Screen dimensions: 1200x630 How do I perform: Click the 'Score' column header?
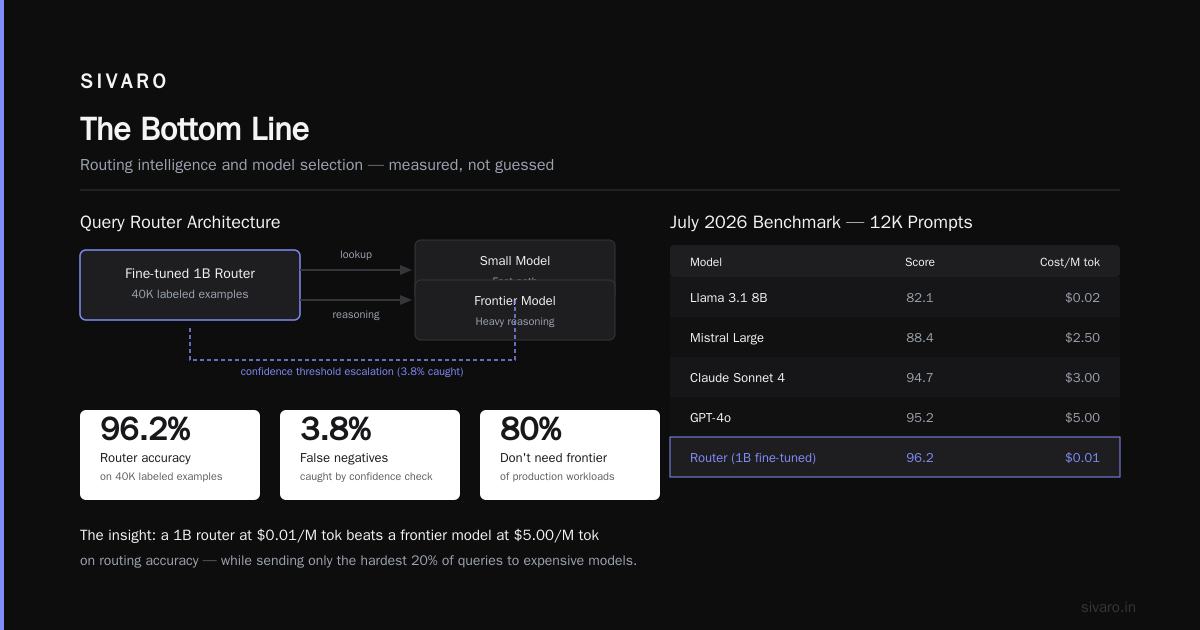[x=920, y=262]
